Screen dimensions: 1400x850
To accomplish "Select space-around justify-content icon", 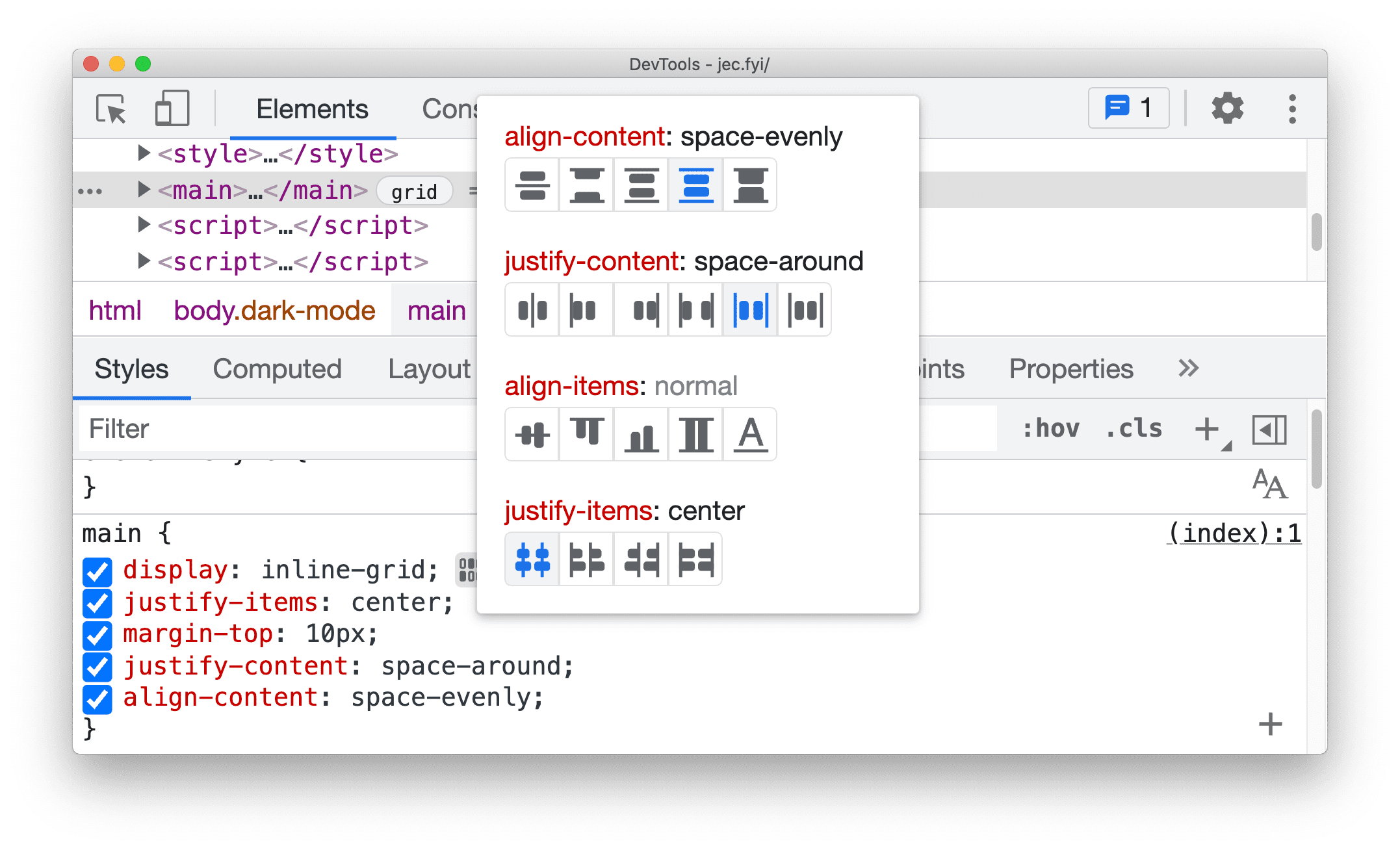I will click(751, 309).
